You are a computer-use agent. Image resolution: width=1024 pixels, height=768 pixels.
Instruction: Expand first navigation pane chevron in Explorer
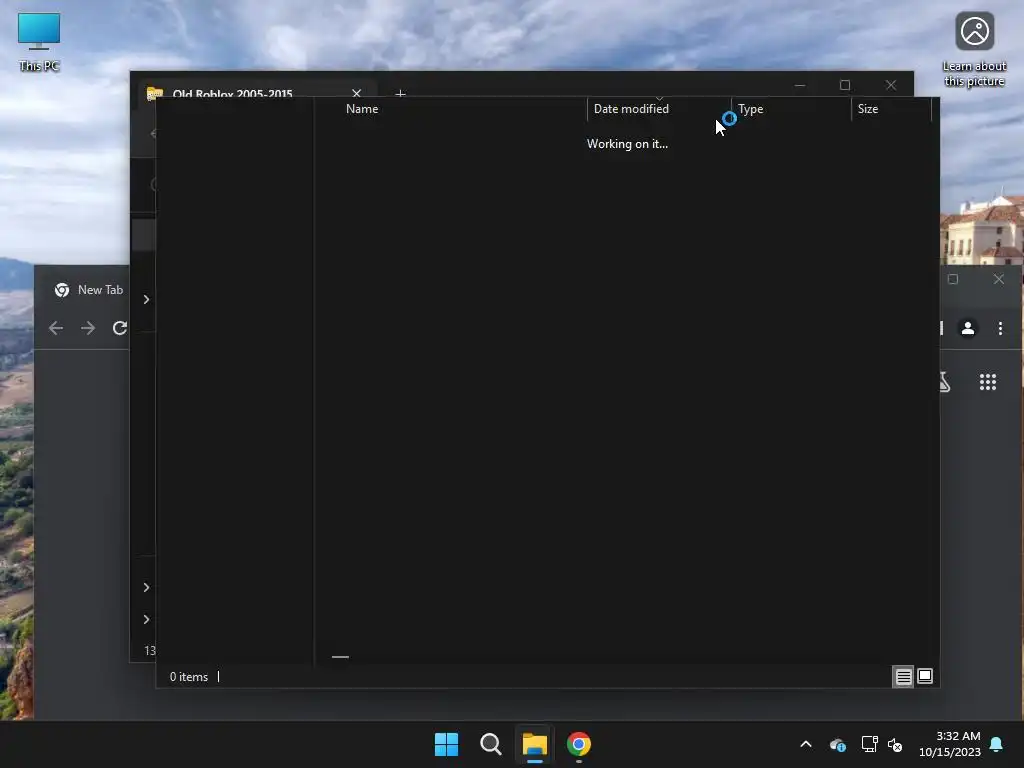pyautogui.click(x=146, y=299)
